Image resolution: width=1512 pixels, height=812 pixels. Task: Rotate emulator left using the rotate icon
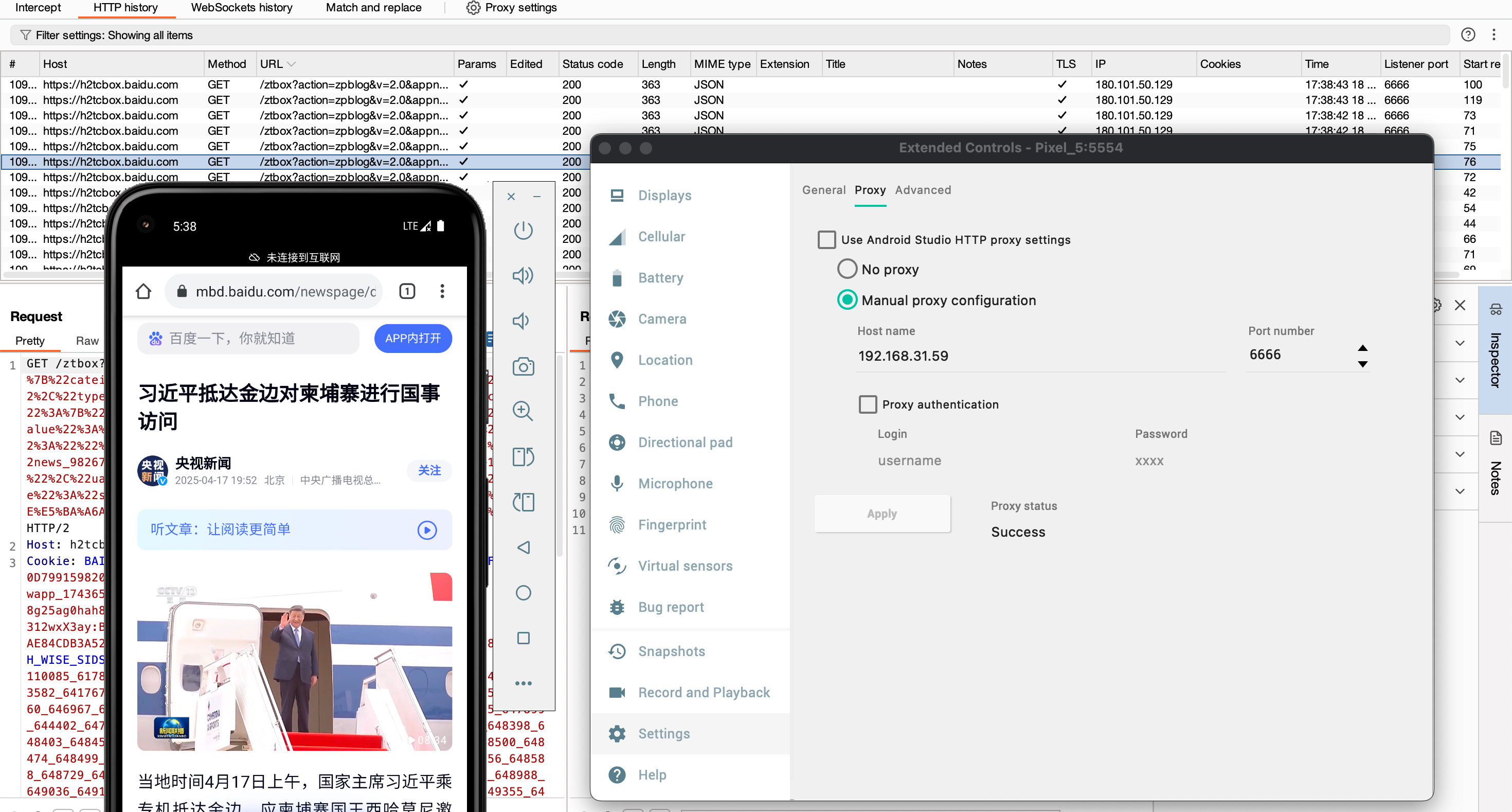coord(523,456)
